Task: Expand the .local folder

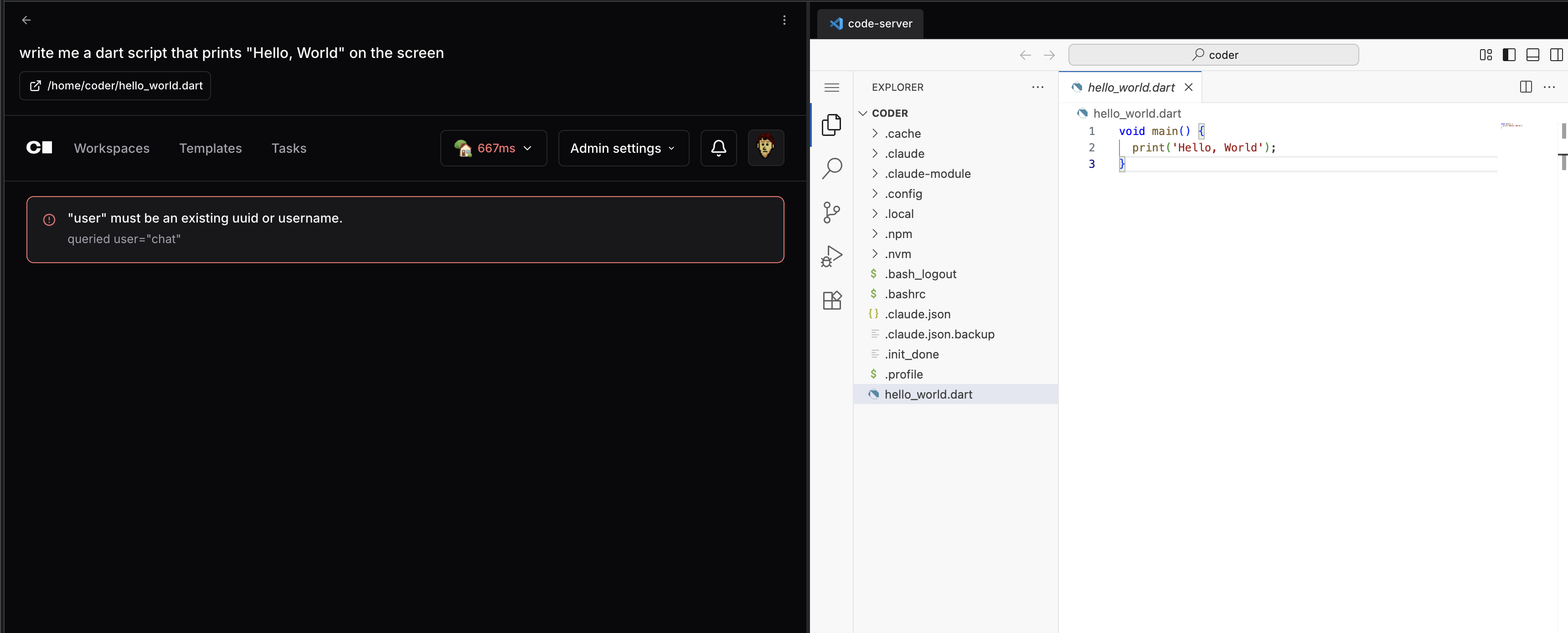Action: pyautogui.click(x=956, y=214)
